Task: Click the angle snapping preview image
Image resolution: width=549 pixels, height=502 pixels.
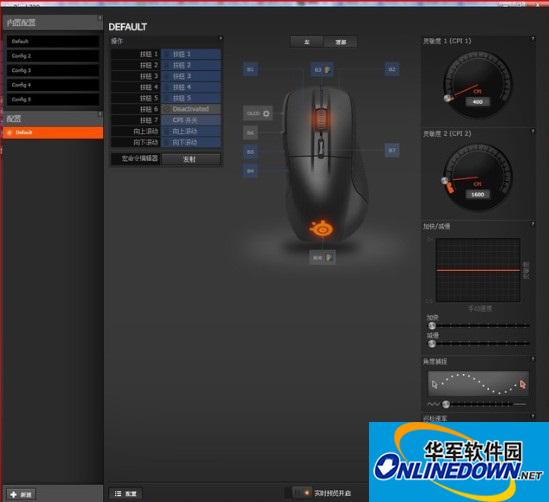Action: coord(478,384)
